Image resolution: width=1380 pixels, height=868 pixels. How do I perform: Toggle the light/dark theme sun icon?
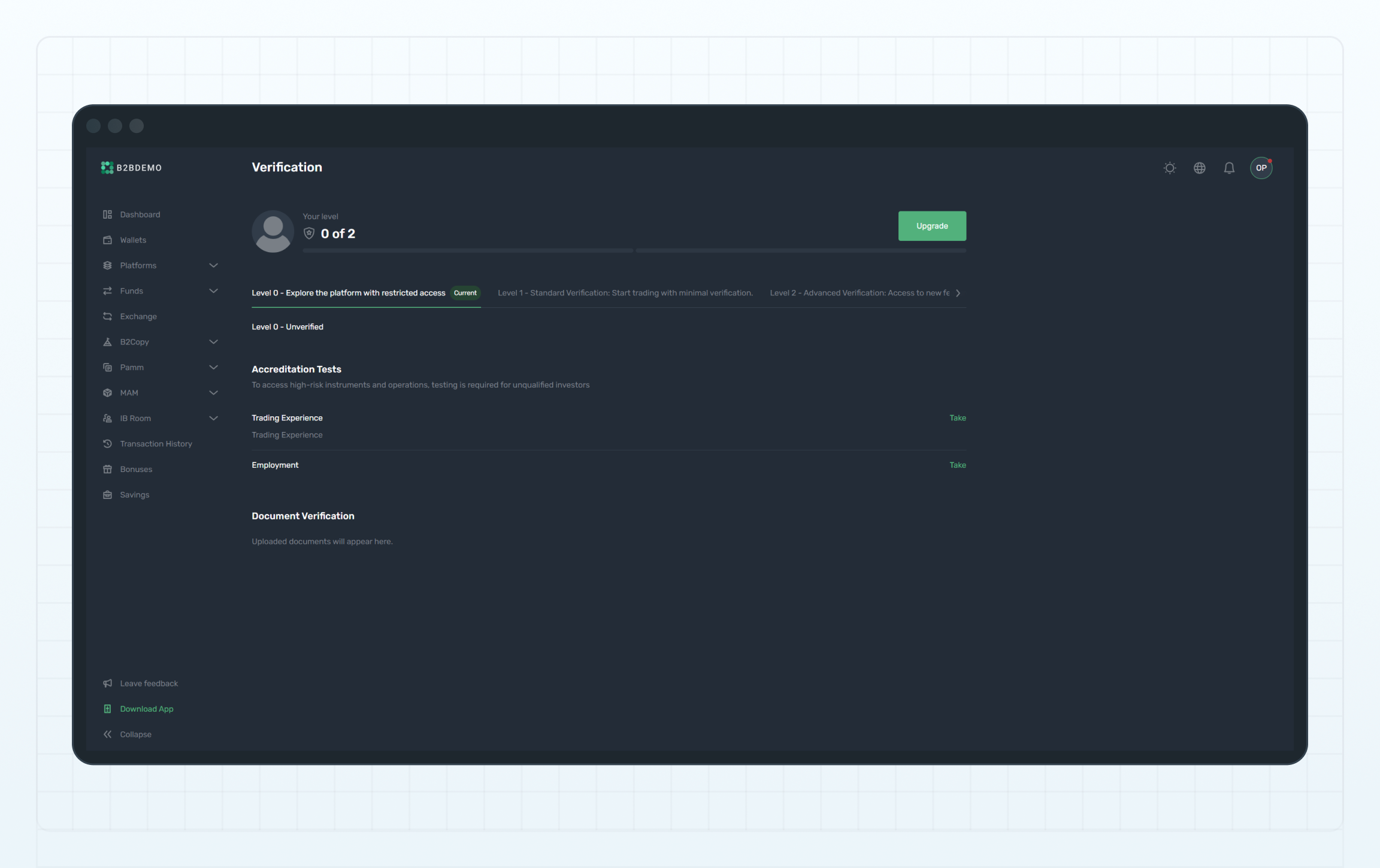click(1169, 168)
